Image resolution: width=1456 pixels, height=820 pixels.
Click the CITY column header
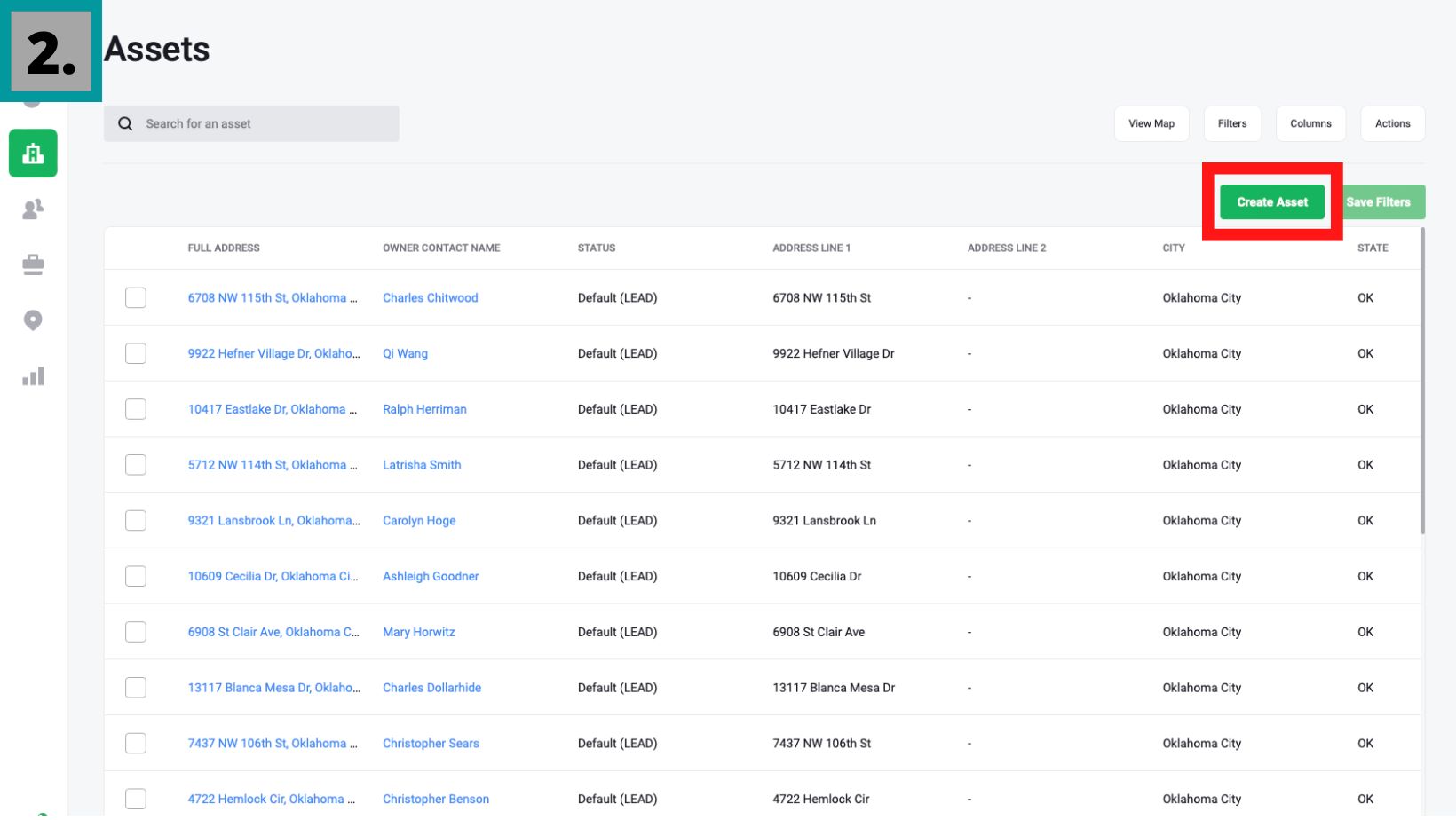[1174, 248]
